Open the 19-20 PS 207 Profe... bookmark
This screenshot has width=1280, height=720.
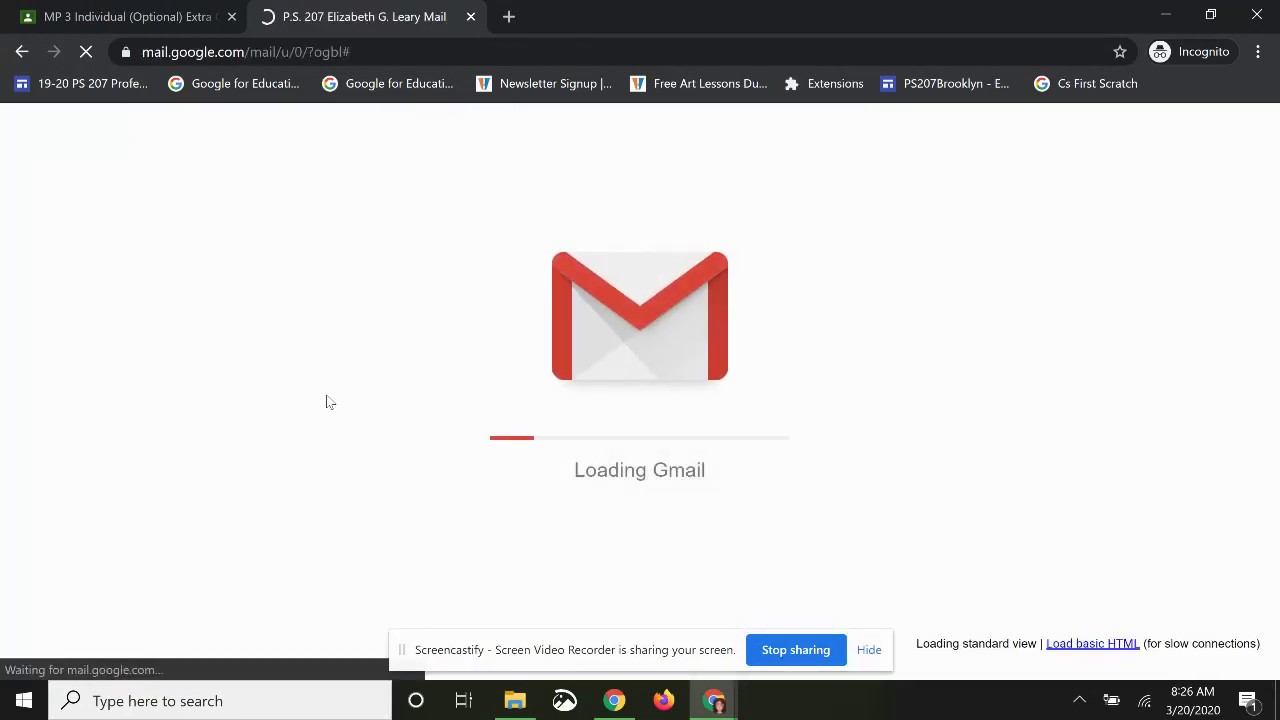pos(81,84)
